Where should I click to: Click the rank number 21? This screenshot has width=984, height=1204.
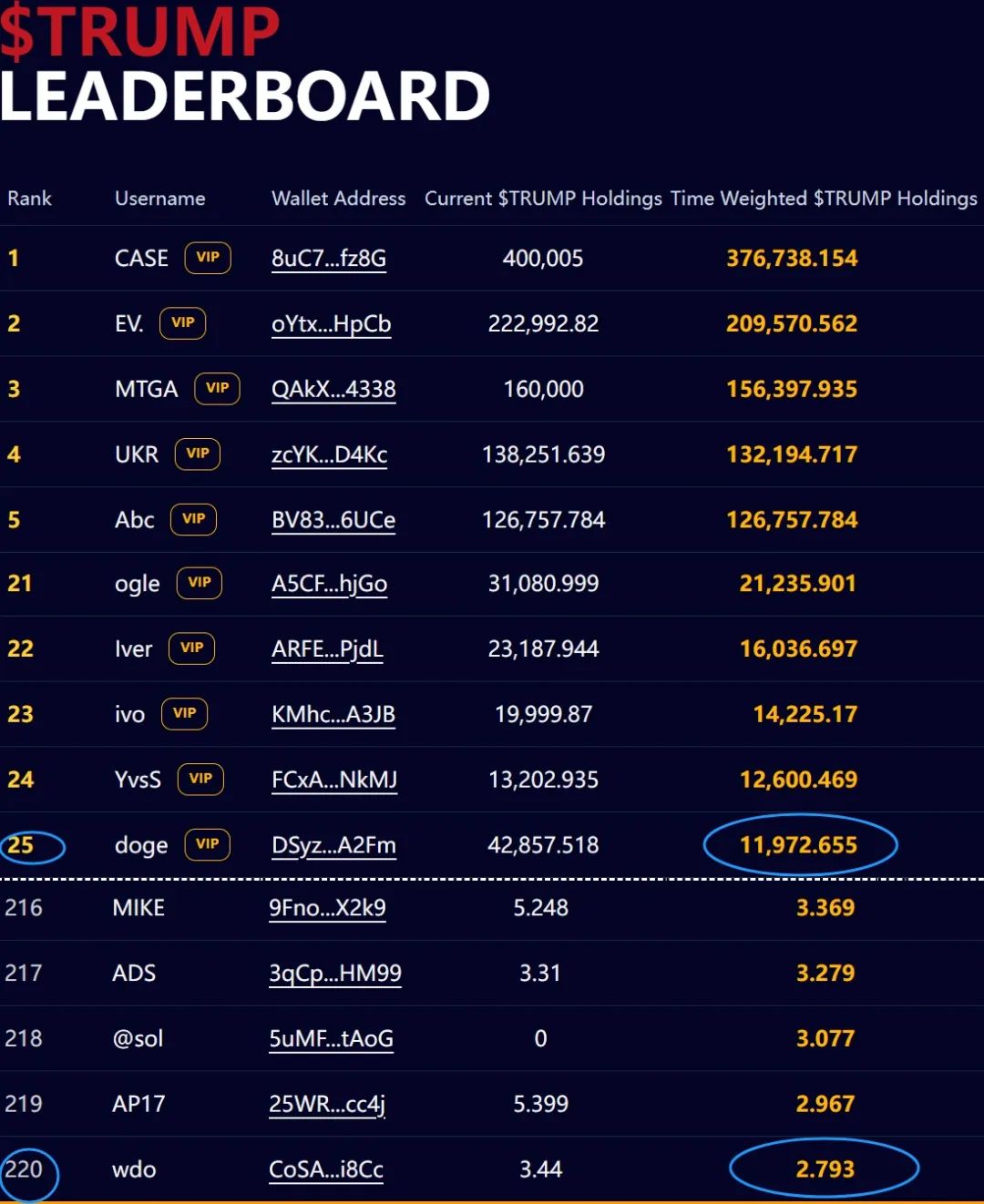(x=20, y=584)
